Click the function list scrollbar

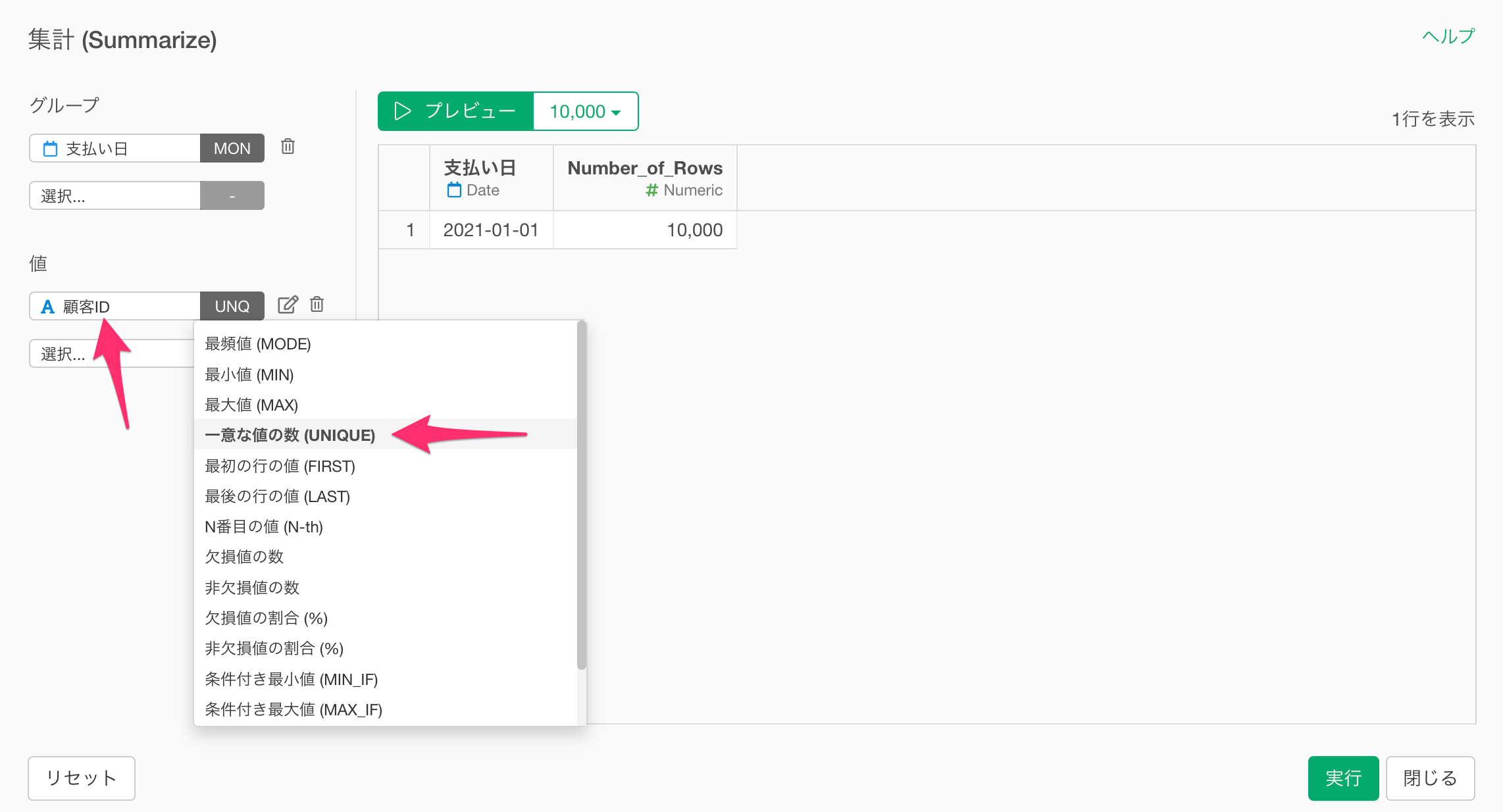(x=581, y=494)
